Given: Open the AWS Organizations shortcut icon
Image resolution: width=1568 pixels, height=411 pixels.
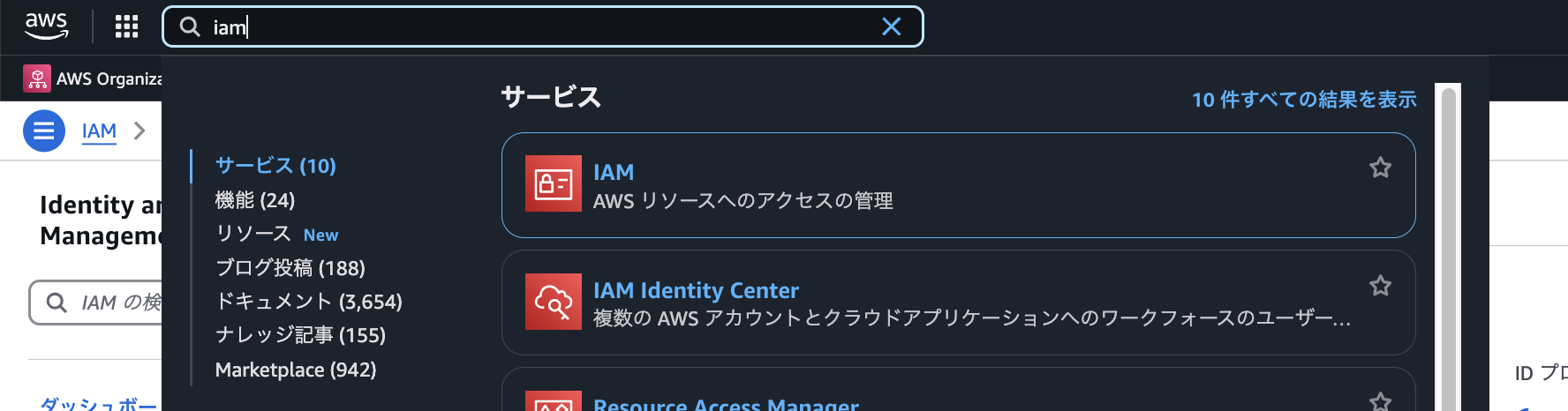Looking at the screenshot, I should click(x=37, y=78).
